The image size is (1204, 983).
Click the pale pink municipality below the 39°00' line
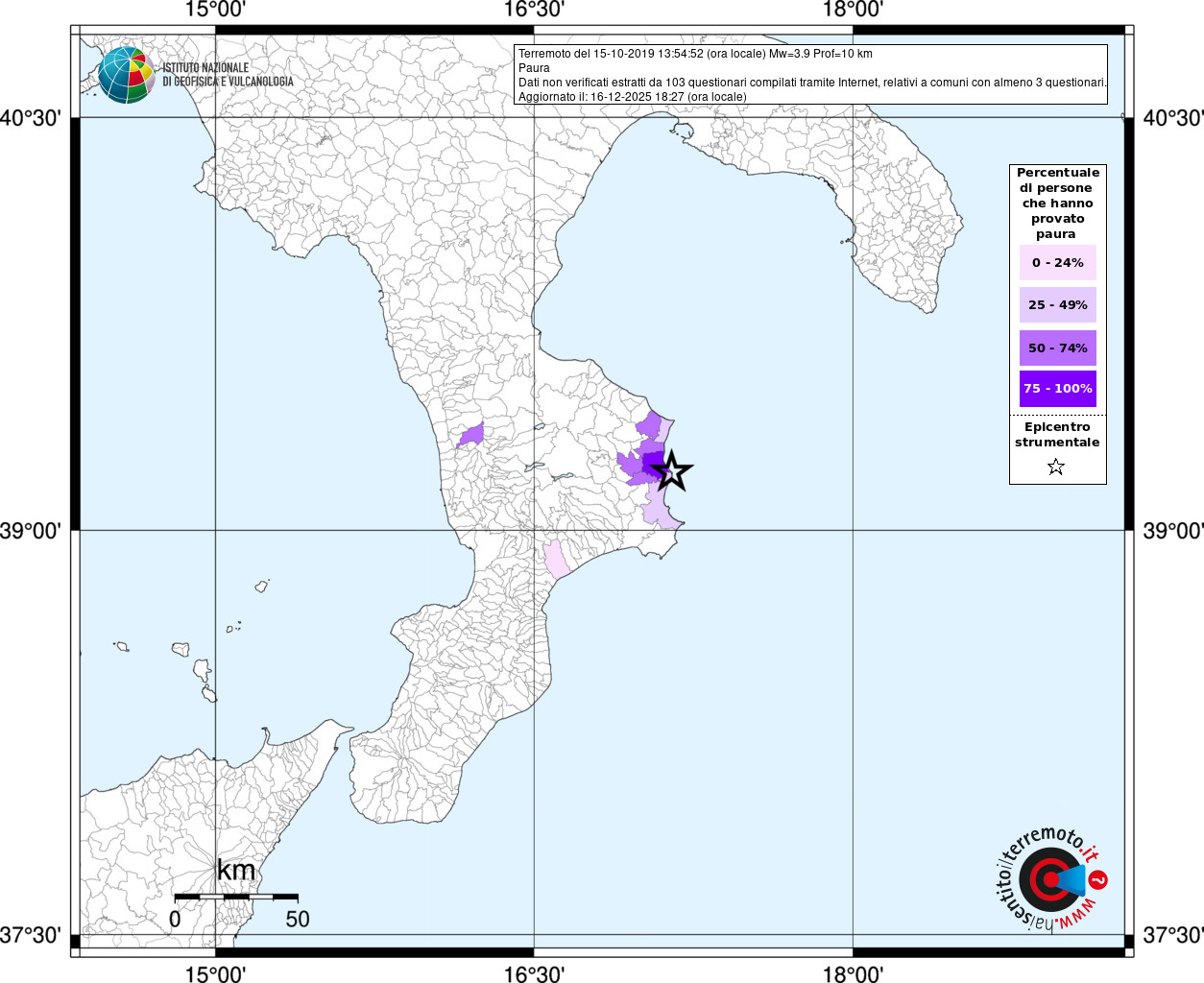coord(556,559)
